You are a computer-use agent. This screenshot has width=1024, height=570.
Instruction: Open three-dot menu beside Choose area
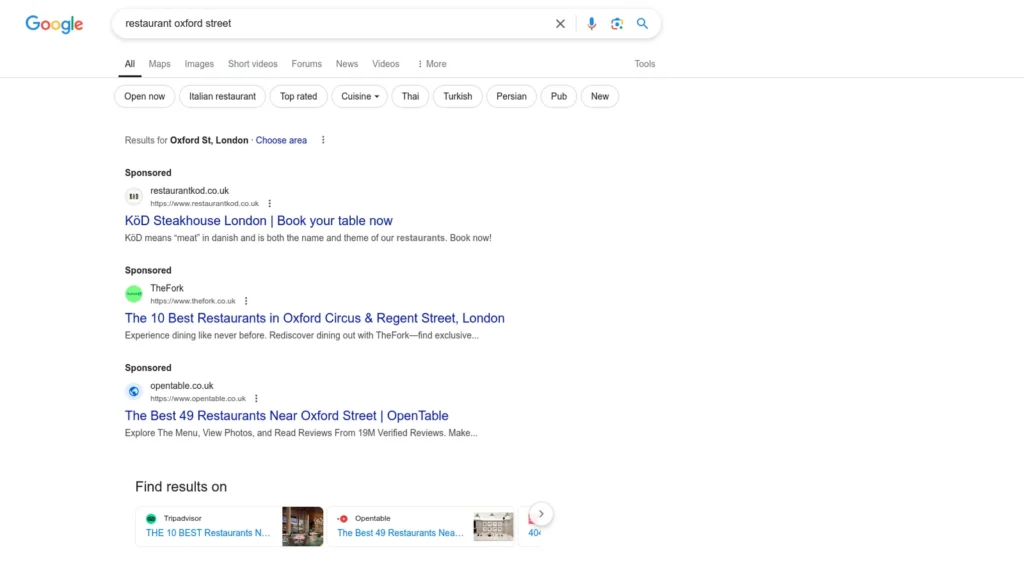[323, 140]
